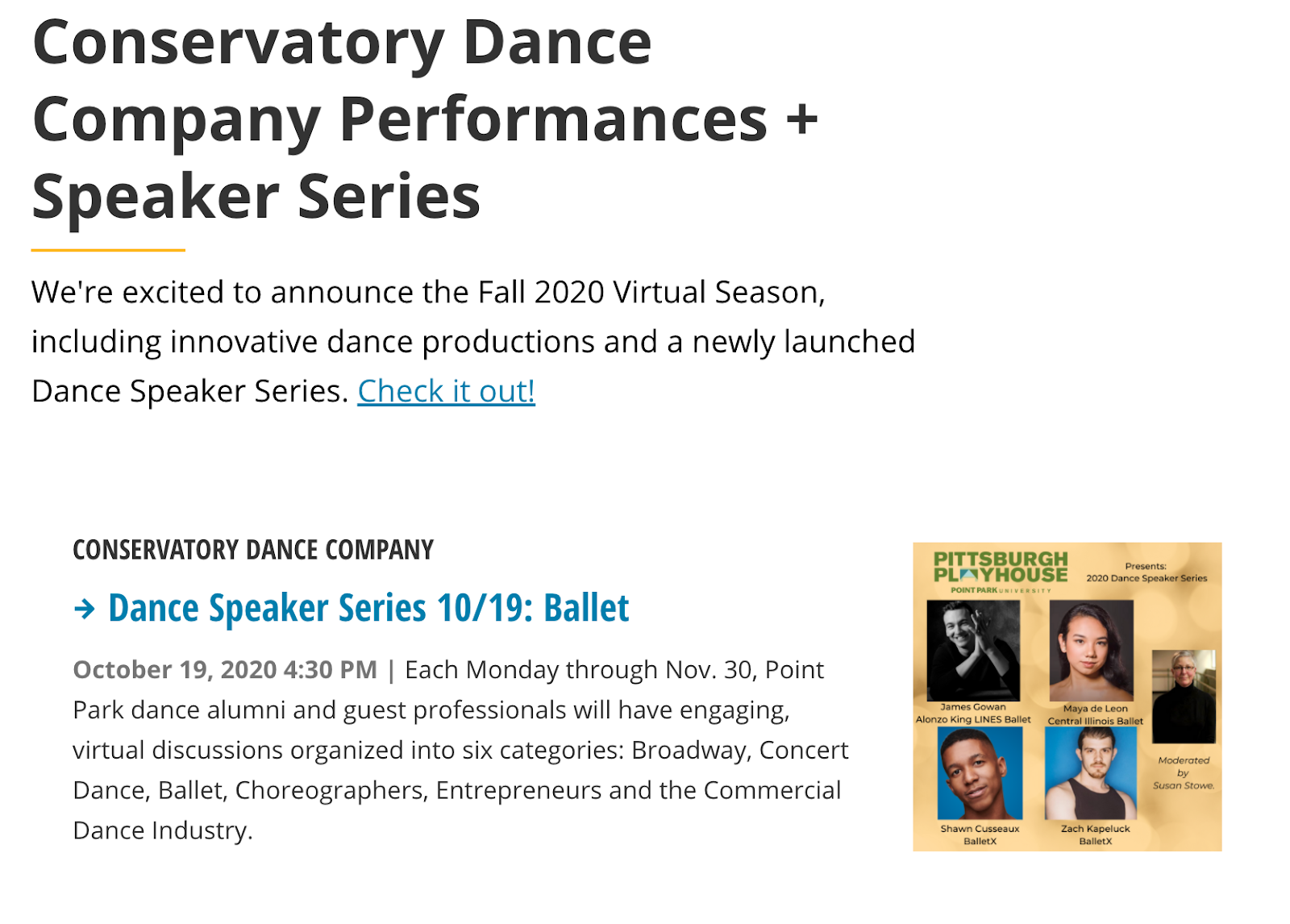Click the Fall 2020 Virtual Season announcement paragraph
Viewport: 1290px width, 924px height.
[473, 342]
